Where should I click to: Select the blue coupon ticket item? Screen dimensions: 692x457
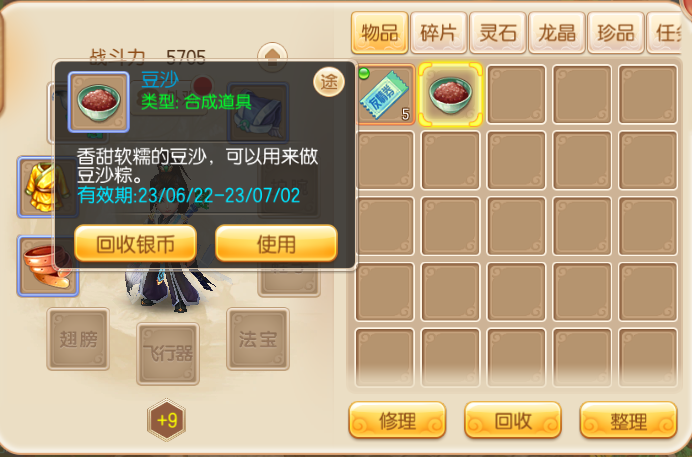click(x=385, y=94)
